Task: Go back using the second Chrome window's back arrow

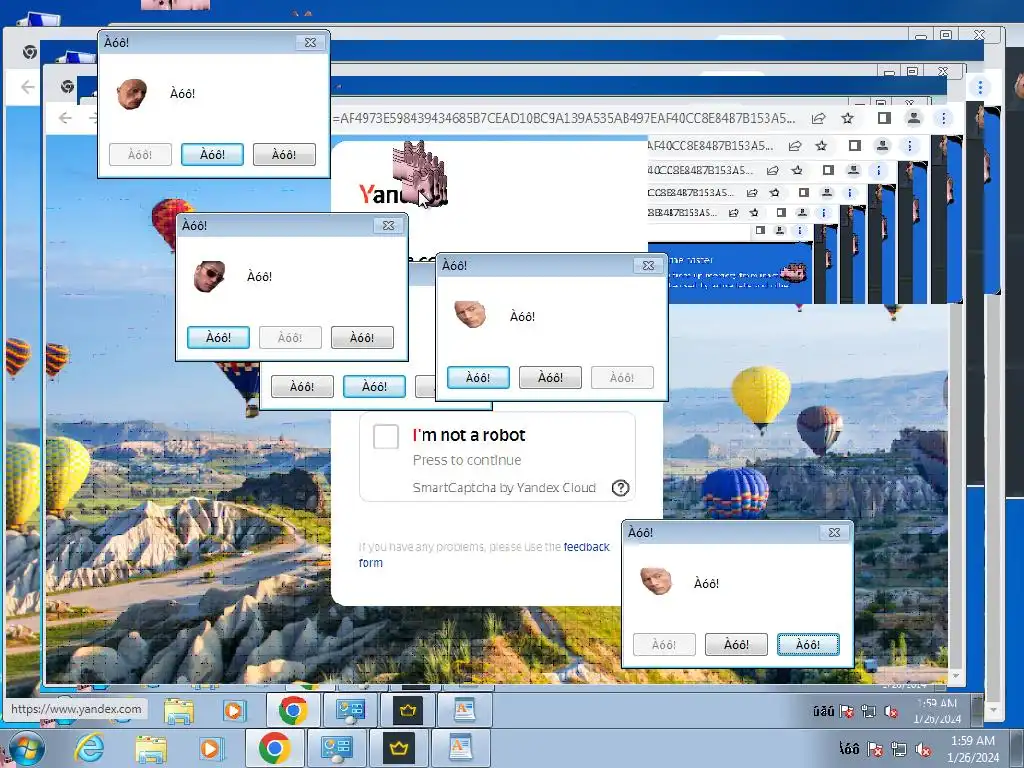Action: tap(65, 118)
